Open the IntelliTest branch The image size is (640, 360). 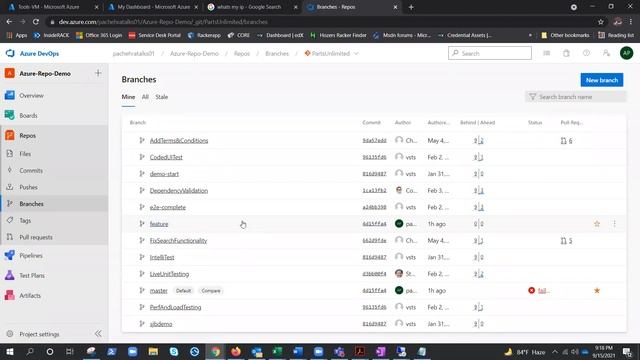pyautogui.click(x=162, y=258)
